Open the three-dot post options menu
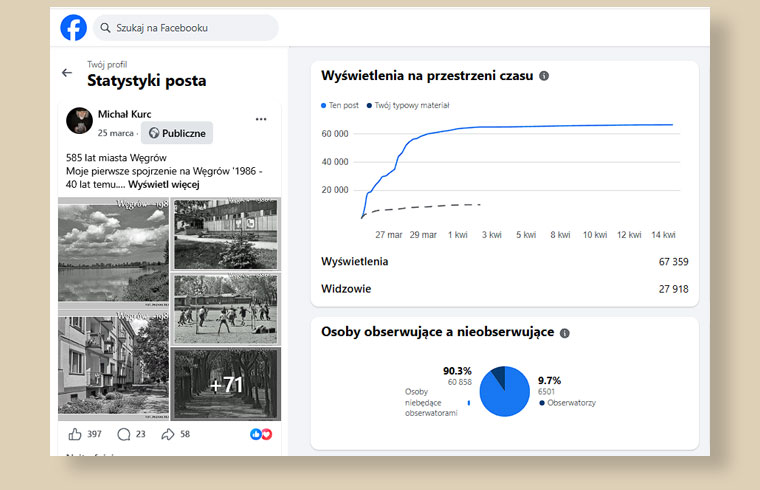This screenshot has width=760, height=490. click(x=261, y=119)
